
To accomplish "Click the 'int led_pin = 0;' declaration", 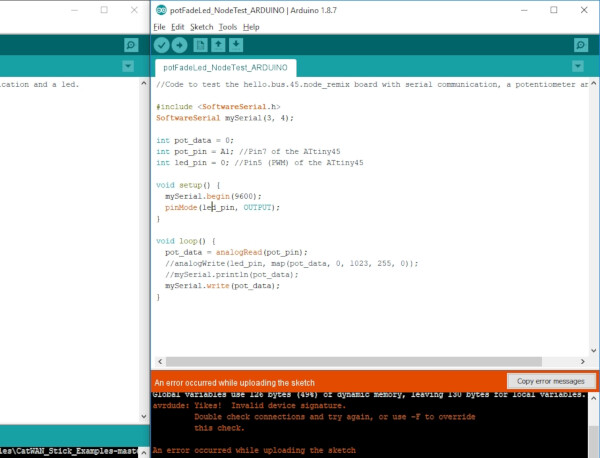I will [192, 163].
